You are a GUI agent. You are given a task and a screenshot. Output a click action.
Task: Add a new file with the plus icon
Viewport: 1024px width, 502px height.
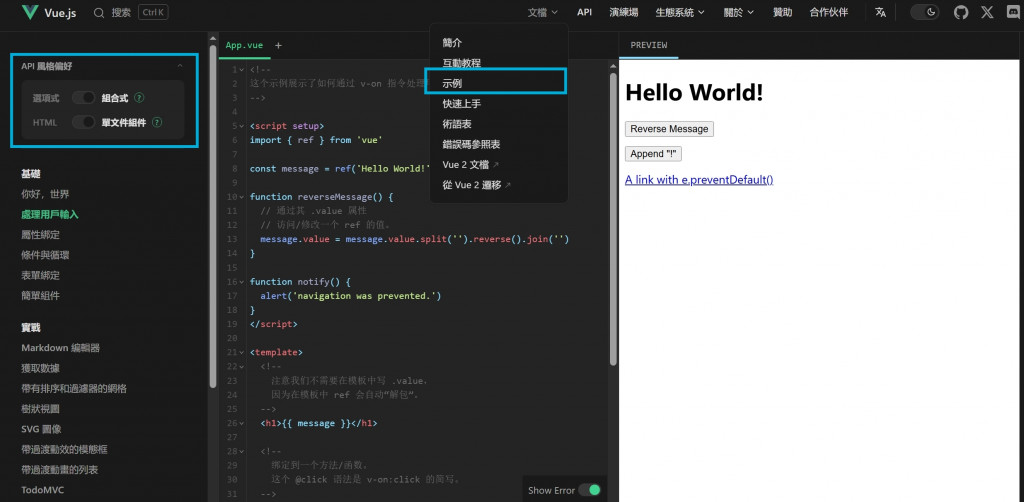[x=278, y=46]
